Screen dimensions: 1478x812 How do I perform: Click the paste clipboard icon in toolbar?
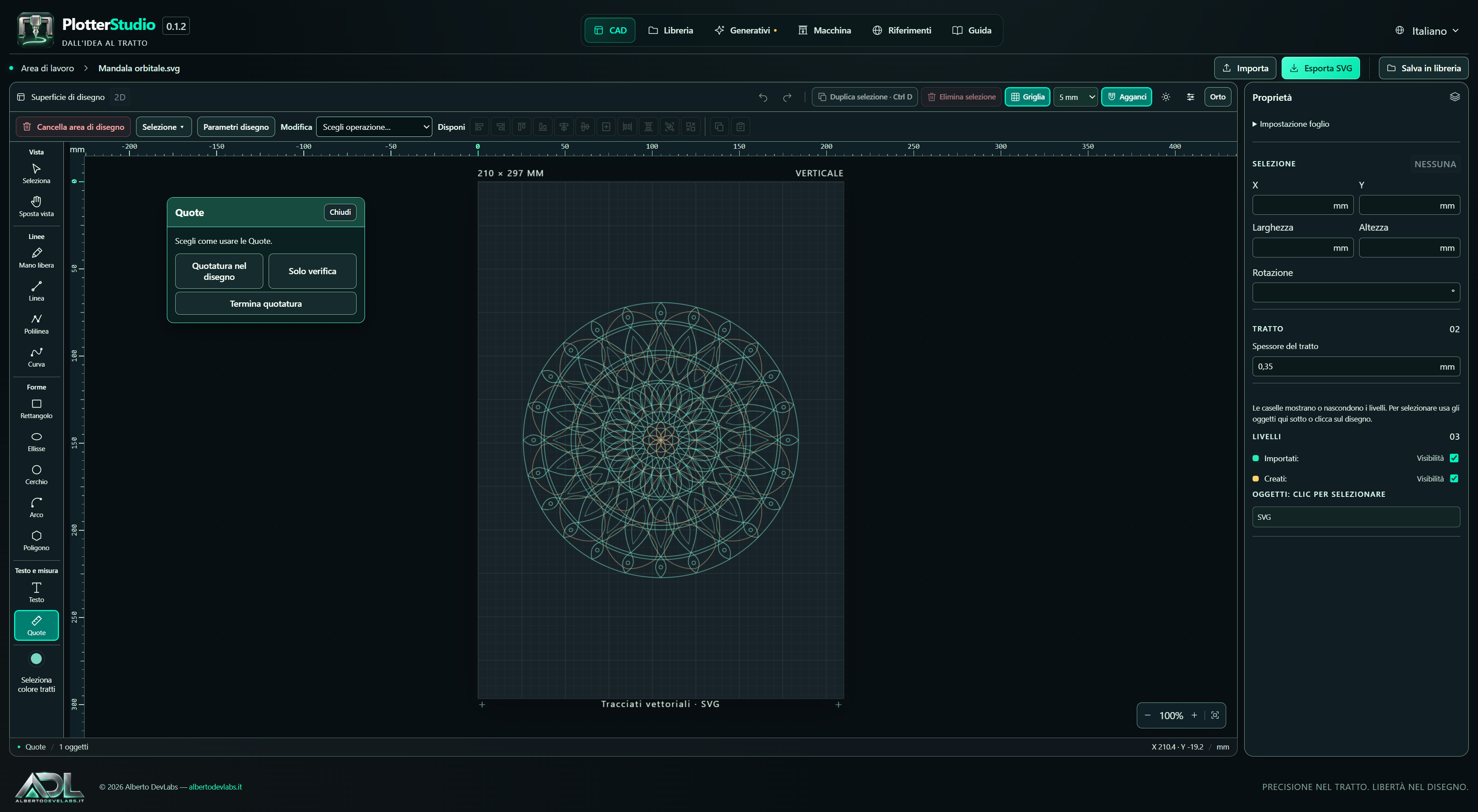click(x=740, y=127)
